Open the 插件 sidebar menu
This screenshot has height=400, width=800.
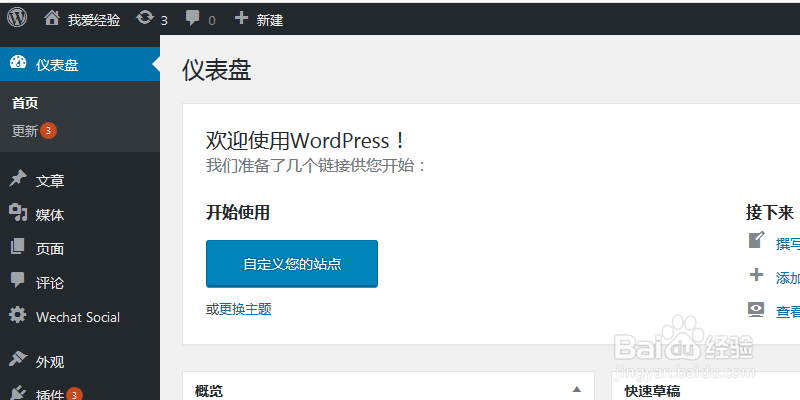click(x=50, y=394)
